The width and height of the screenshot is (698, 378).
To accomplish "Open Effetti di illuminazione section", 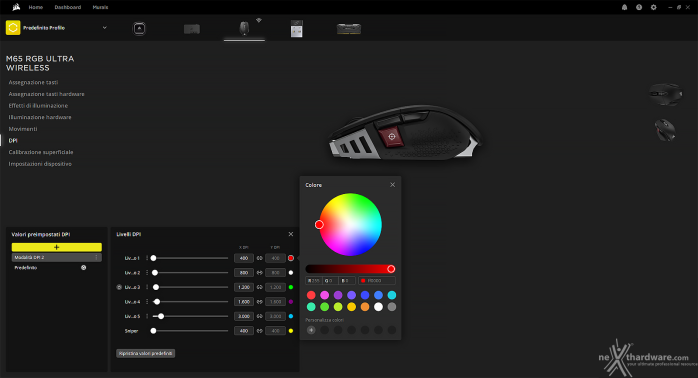I will pos(38,106).
